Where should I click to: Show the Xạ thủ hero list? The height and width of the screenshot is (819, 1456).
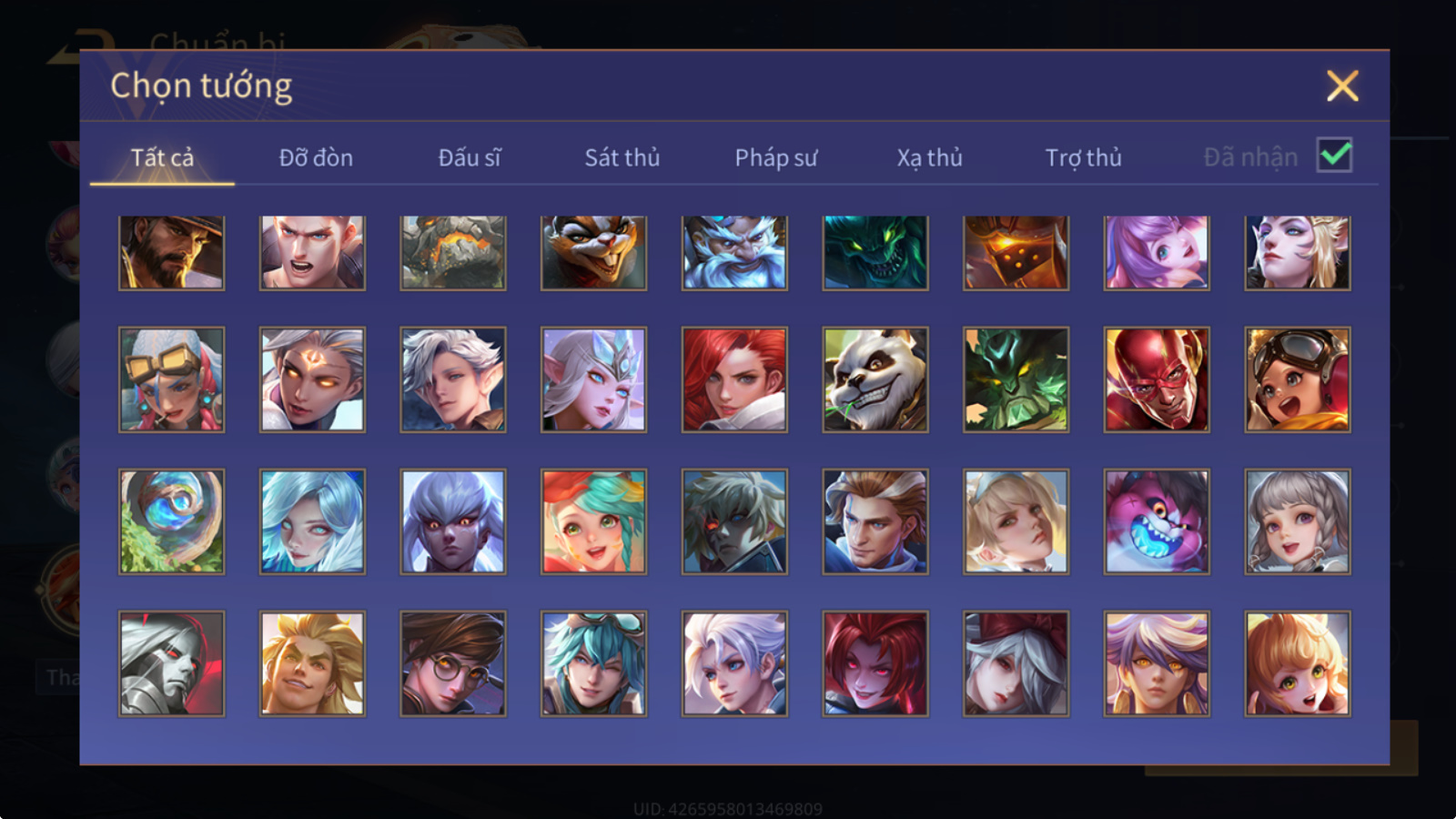[929, 157]
